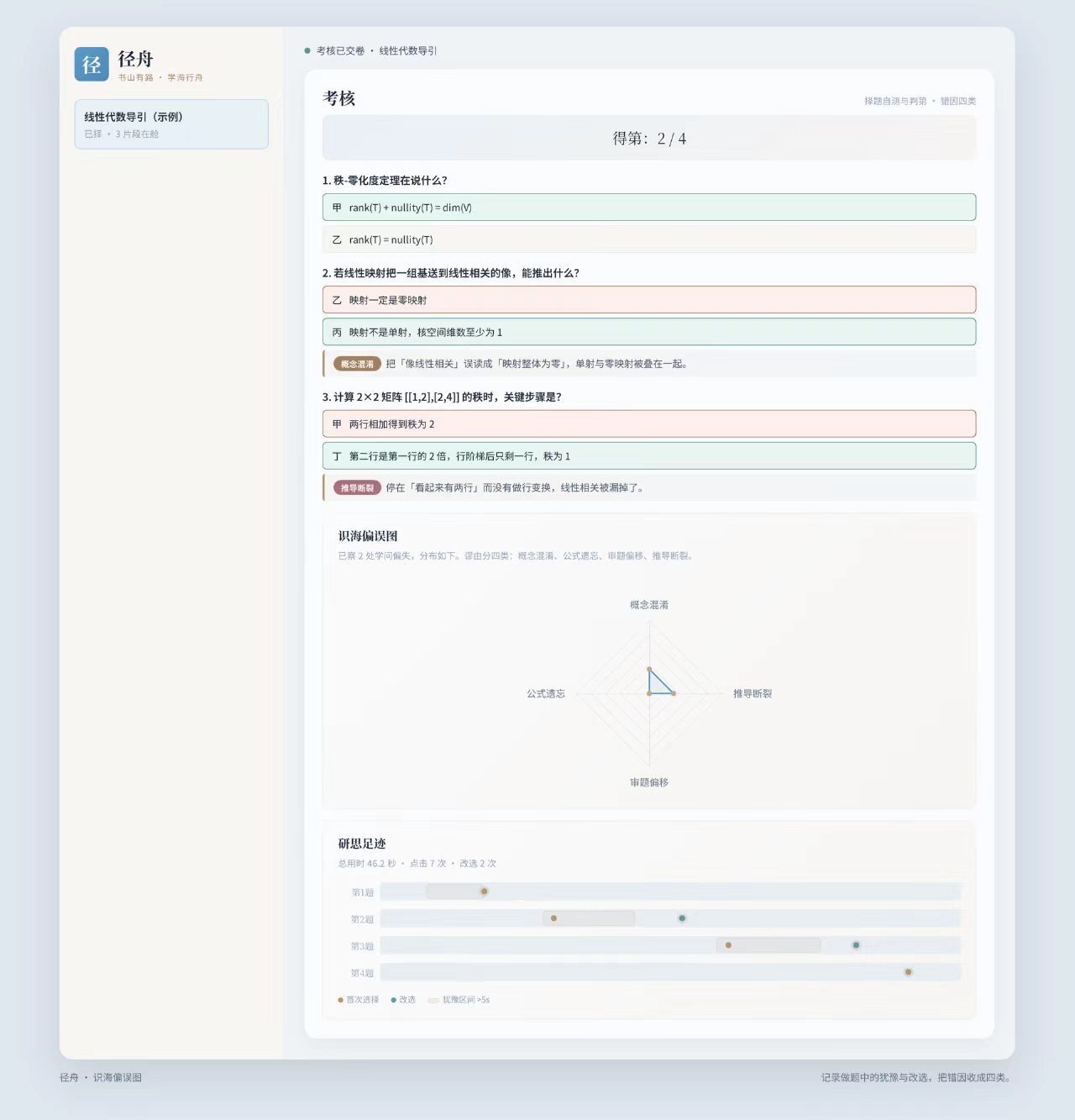Pick answer 甲 两行相加得到秩为 2

click(649, 424)
